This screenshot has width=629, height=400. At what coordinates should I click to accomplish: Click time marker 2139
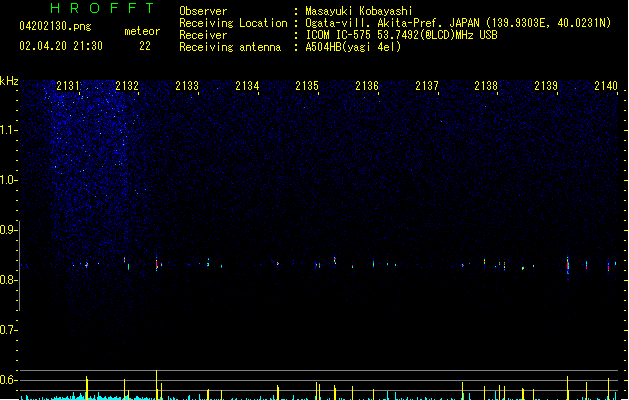coord(546,86)
